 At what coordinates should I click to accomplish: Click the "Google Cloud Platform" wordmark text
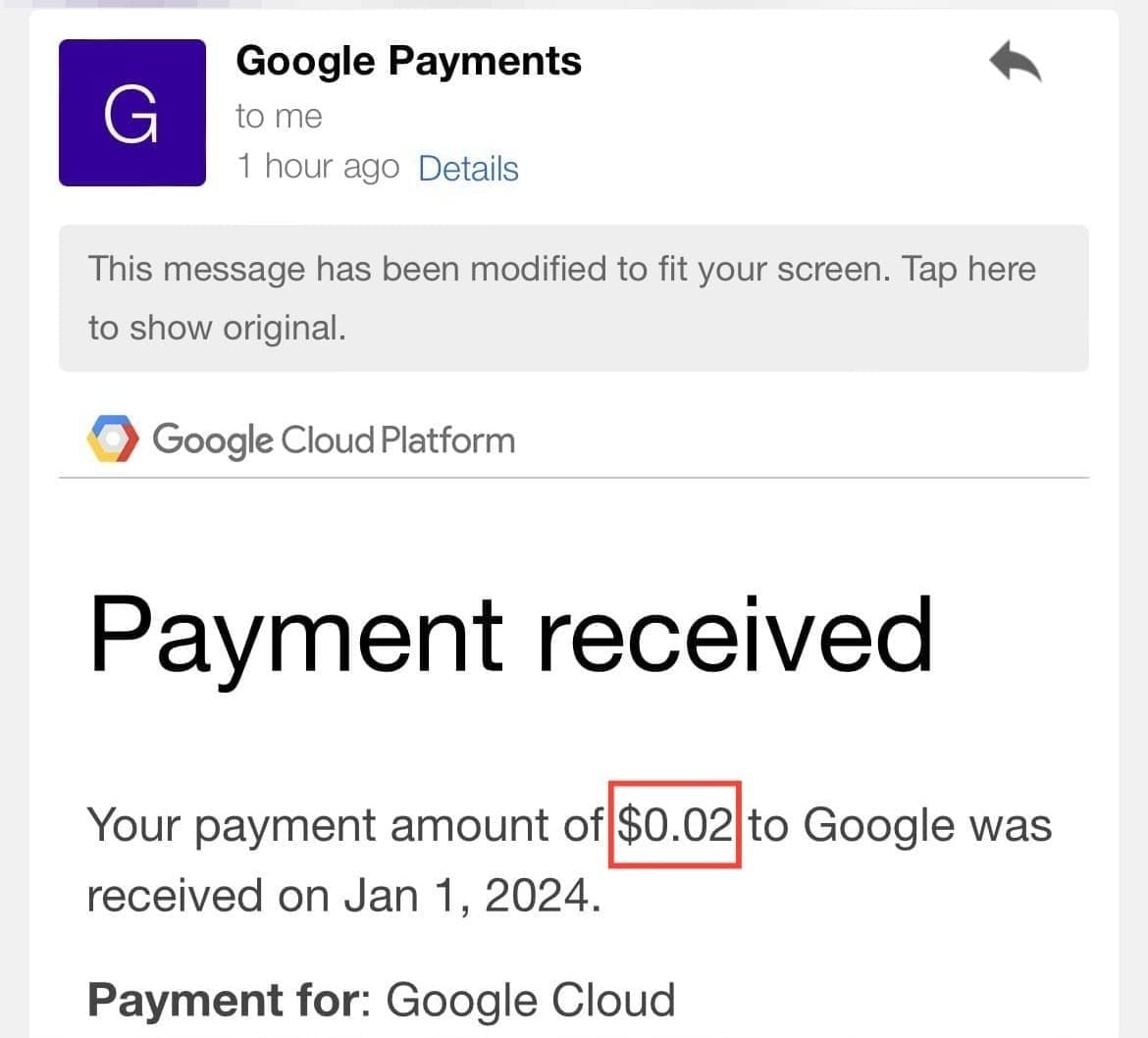[x=334, y=440]
